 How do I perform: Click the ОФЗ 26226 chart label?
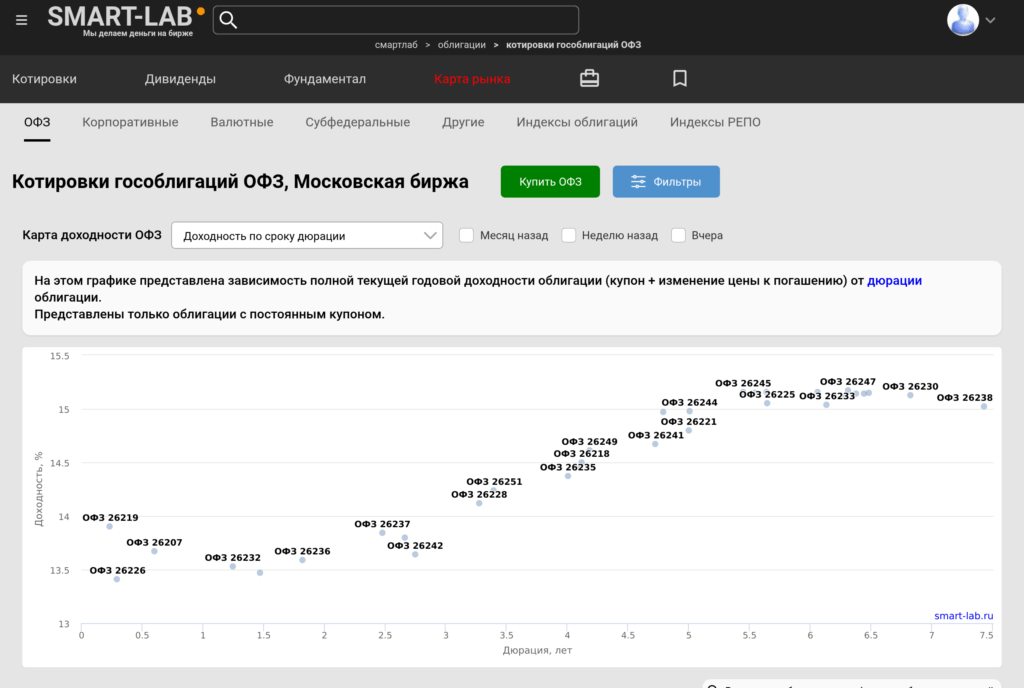pos(118,571)
